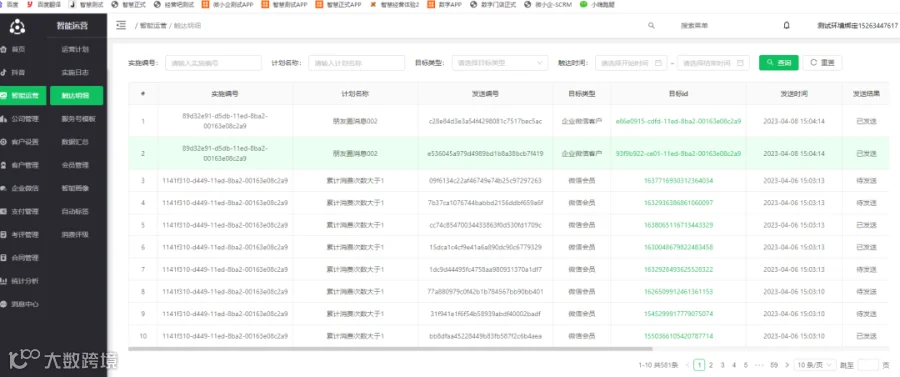Open the 百度翻译 bookmark

click(x=44, y=4)
